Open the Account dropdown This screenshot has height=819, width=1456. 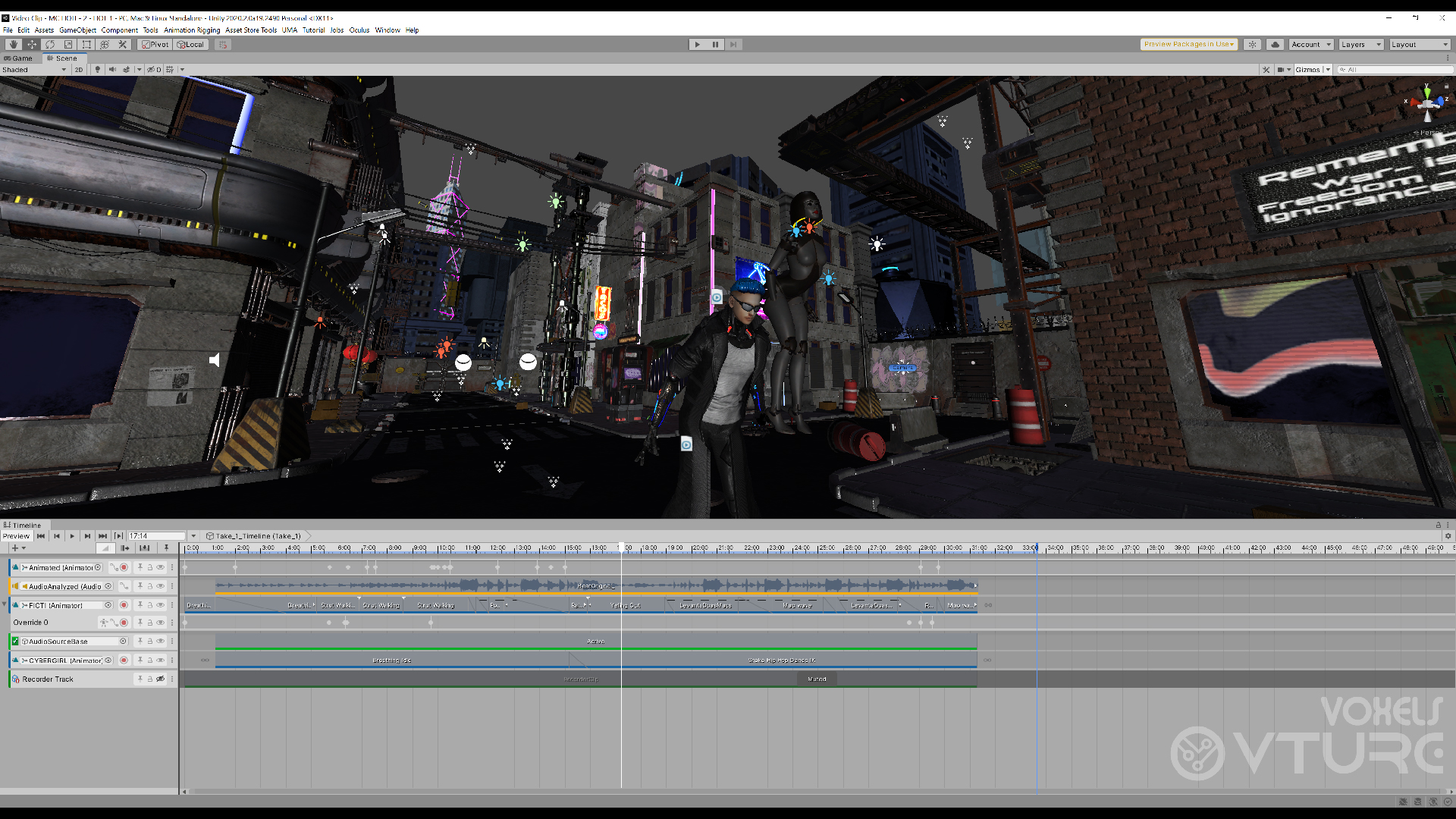point(1311,45)
